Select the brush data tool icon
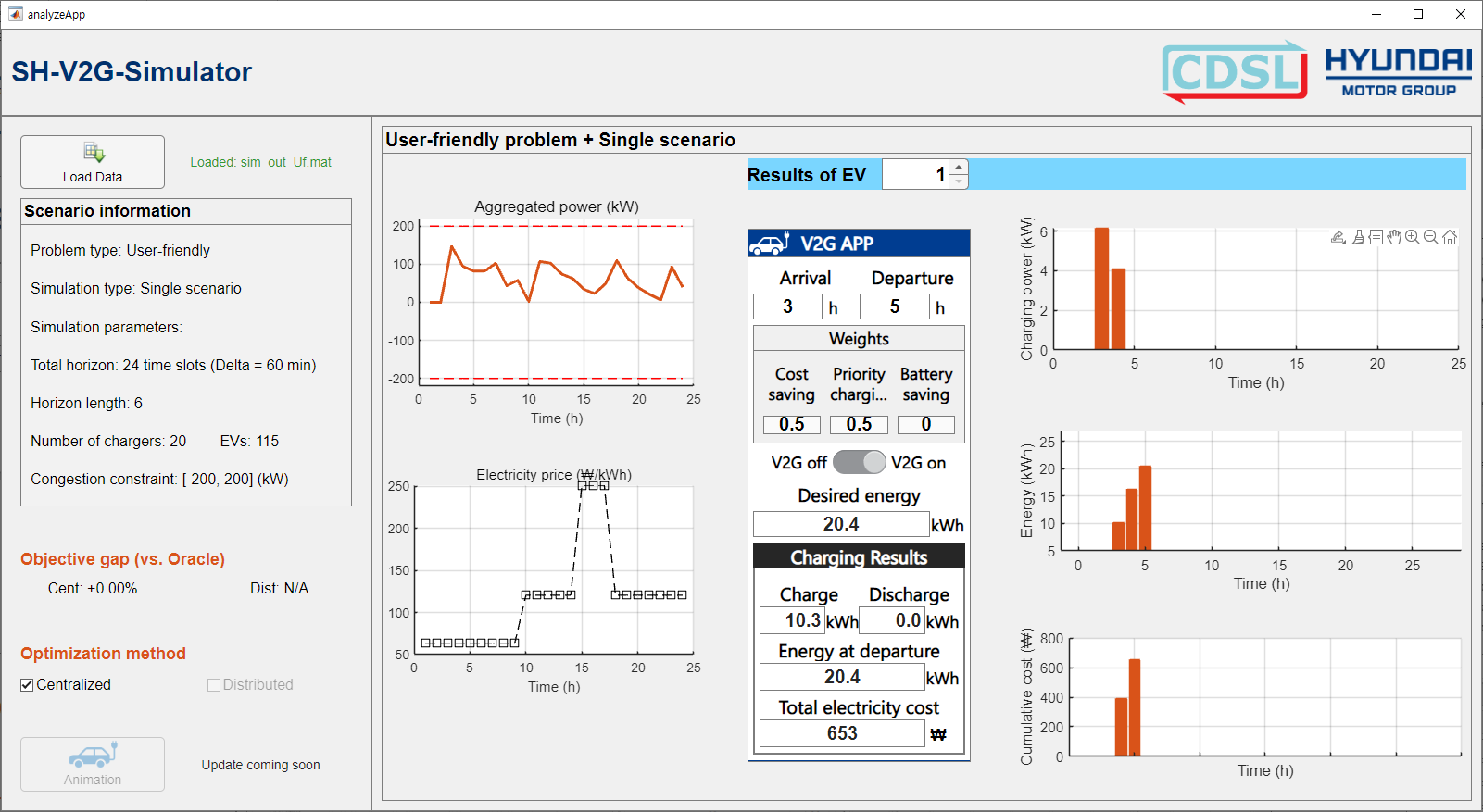The height and width of the screenshot is (812, 1483). pos(1357,237)
